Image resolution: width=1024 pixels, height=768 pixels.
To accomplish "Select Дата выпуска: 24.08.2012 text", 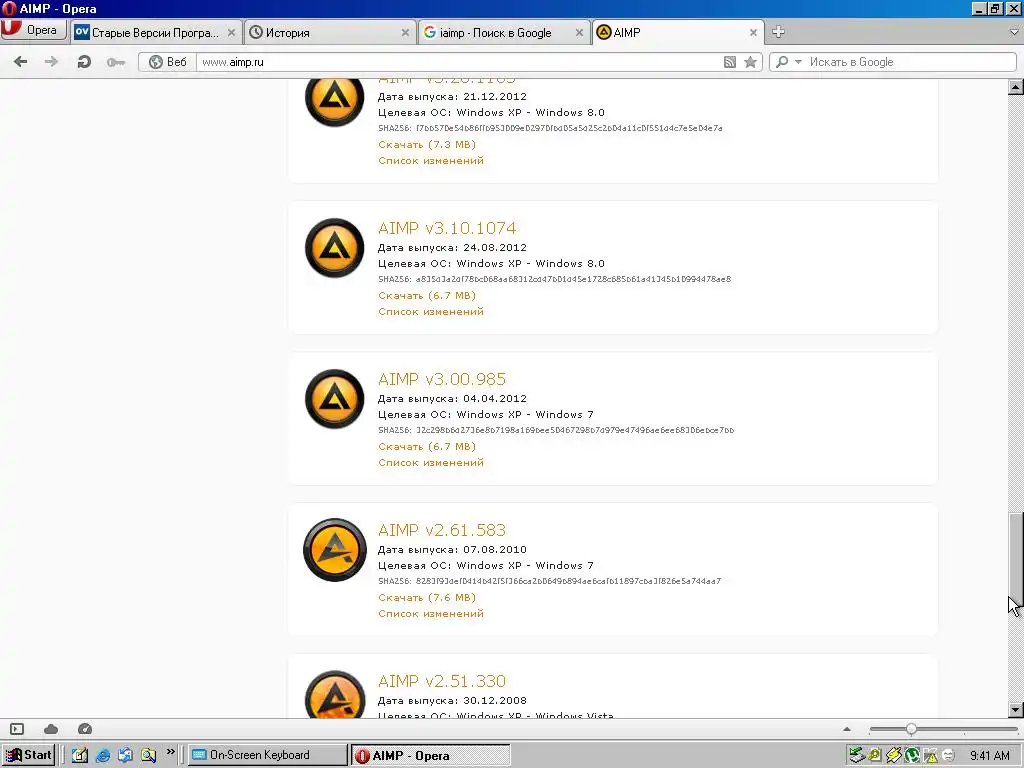I will coord(452,248).
